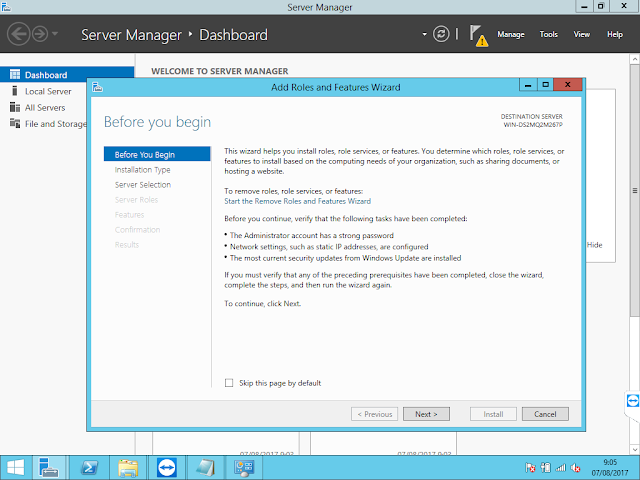Launch PowerShell from the taskbar

[89, 468]
